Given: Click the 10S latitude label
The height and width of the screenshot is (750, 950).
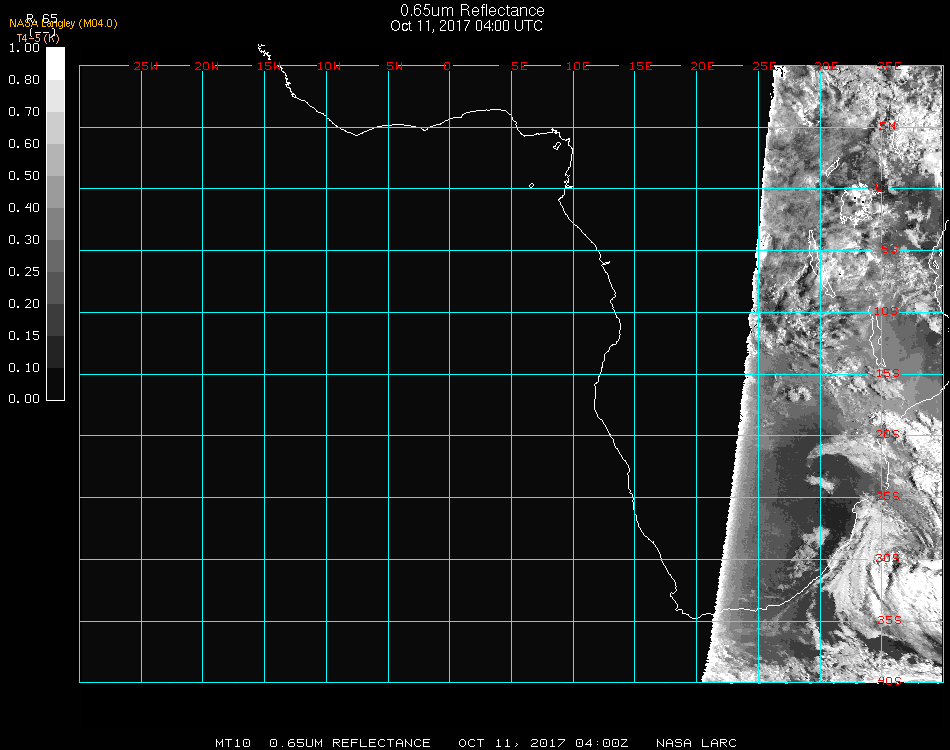Looking at the screenshot, I should (888, 312).
